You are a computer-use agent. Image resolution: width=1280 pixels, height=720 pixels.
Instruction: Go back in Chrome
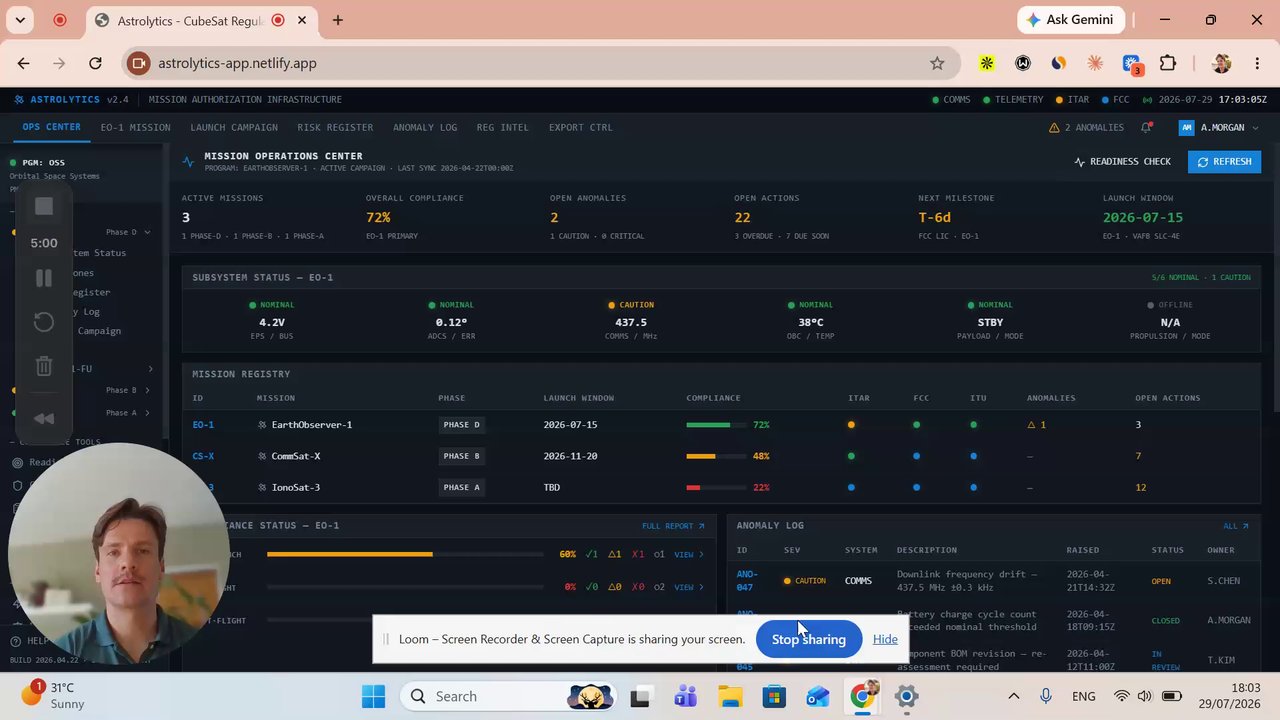coord(24,63)
